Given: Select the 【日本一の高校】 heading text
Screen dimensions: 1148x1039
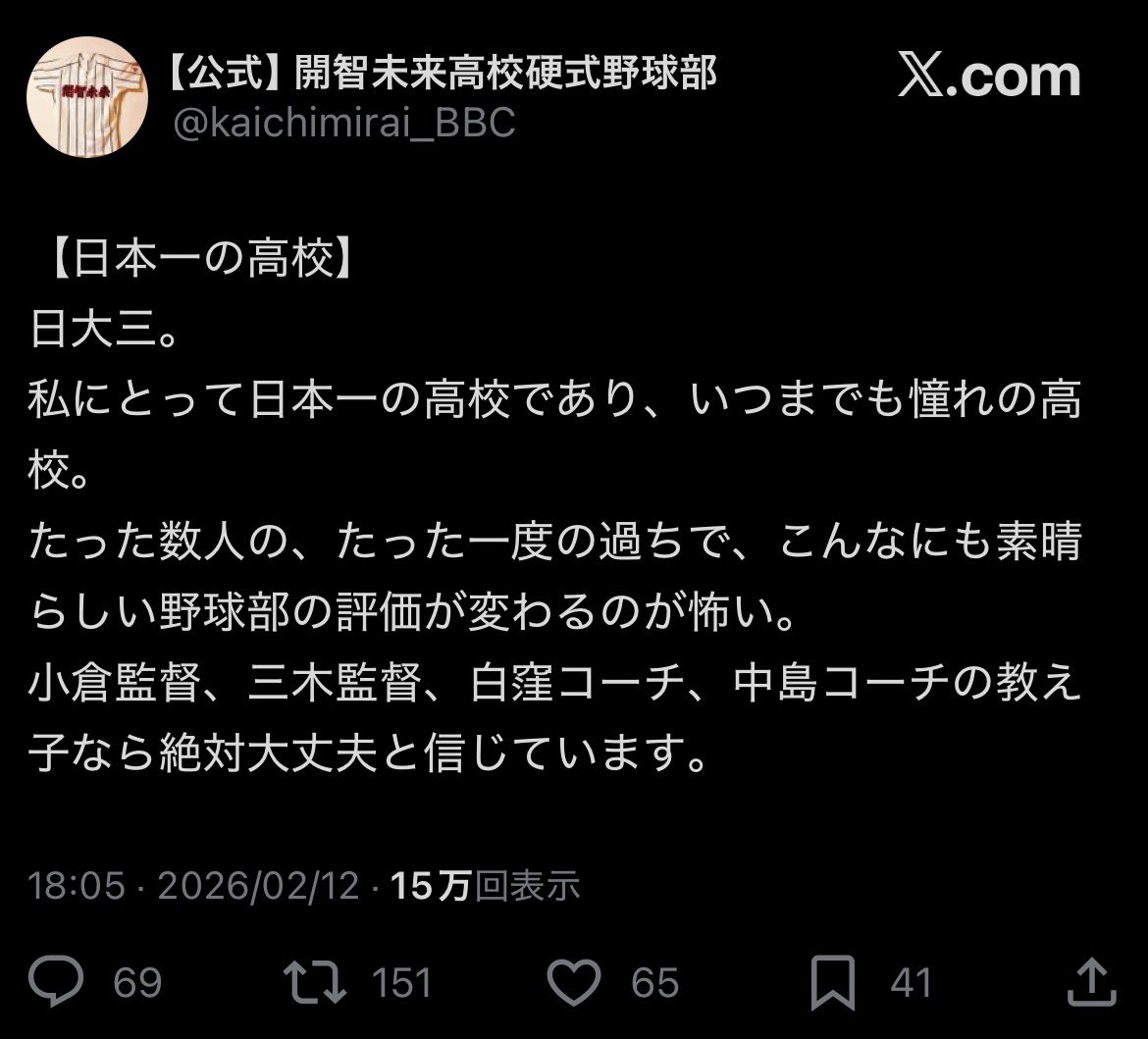Looking at the screenshot, I should click(203, 258).
